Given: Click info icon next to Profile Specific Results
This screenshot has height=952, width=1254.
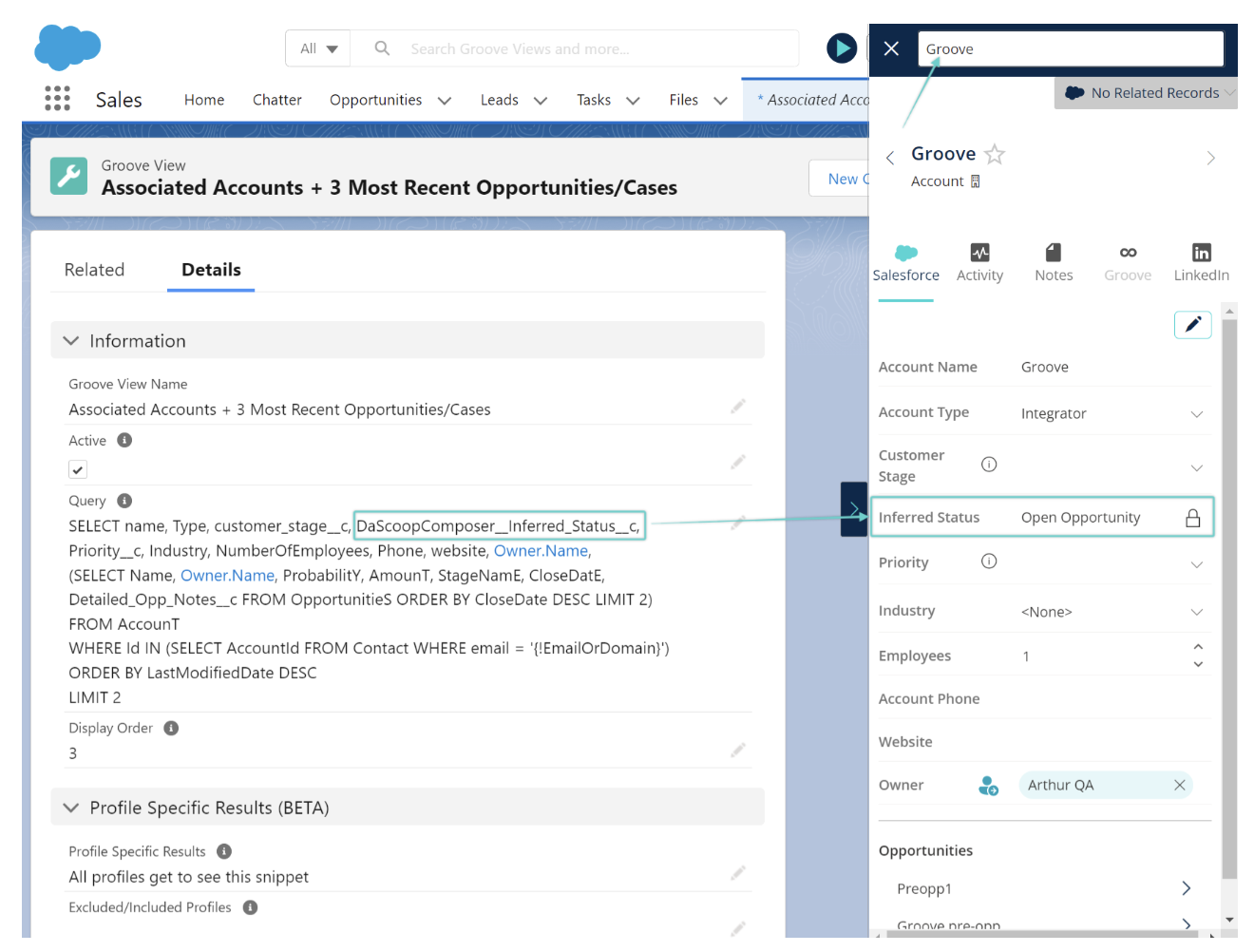Looking at the screenshot, I should [224, 851].
